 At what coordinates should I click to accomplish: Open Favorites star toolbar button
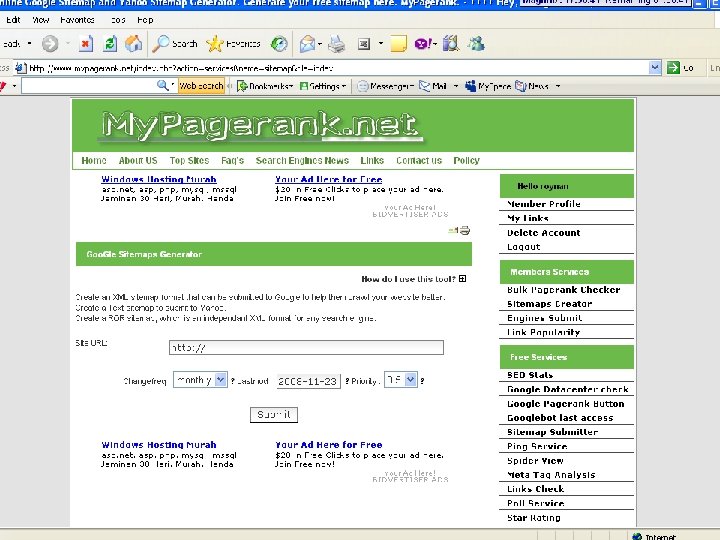(x=233, y=44)
